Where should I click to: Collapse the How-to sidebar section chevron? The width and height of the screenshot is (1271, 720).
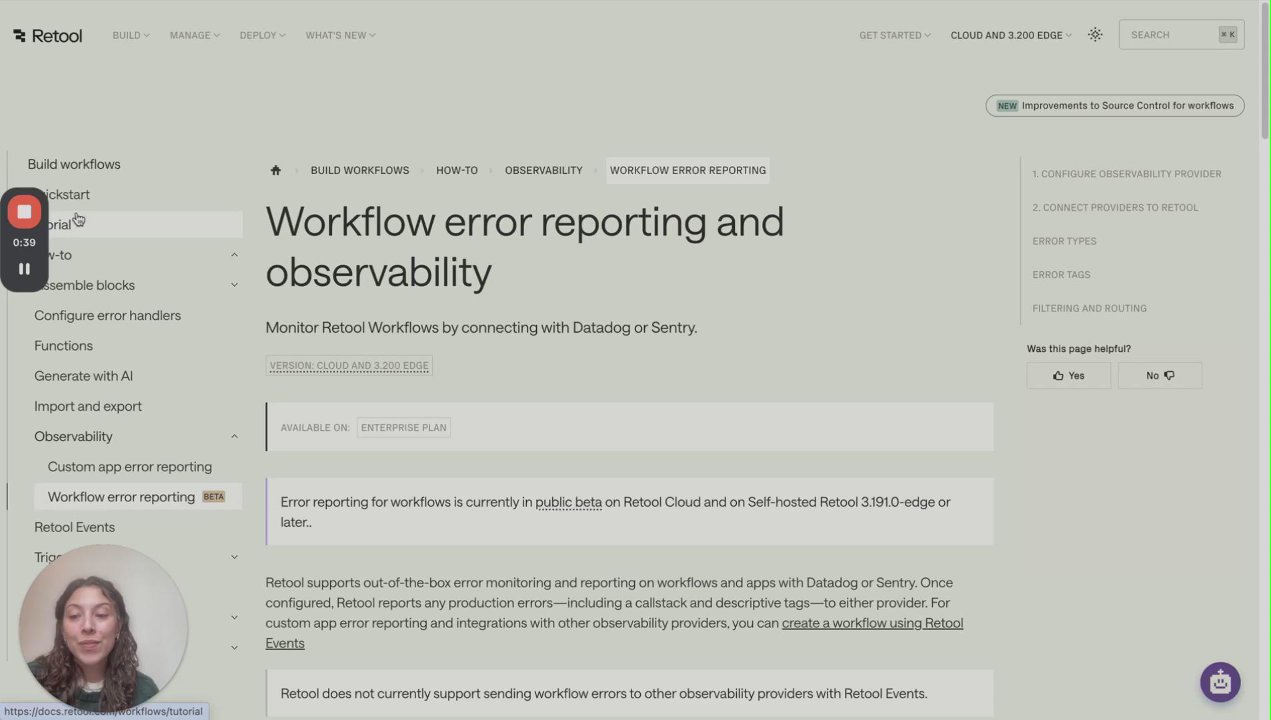click(234, 255)
